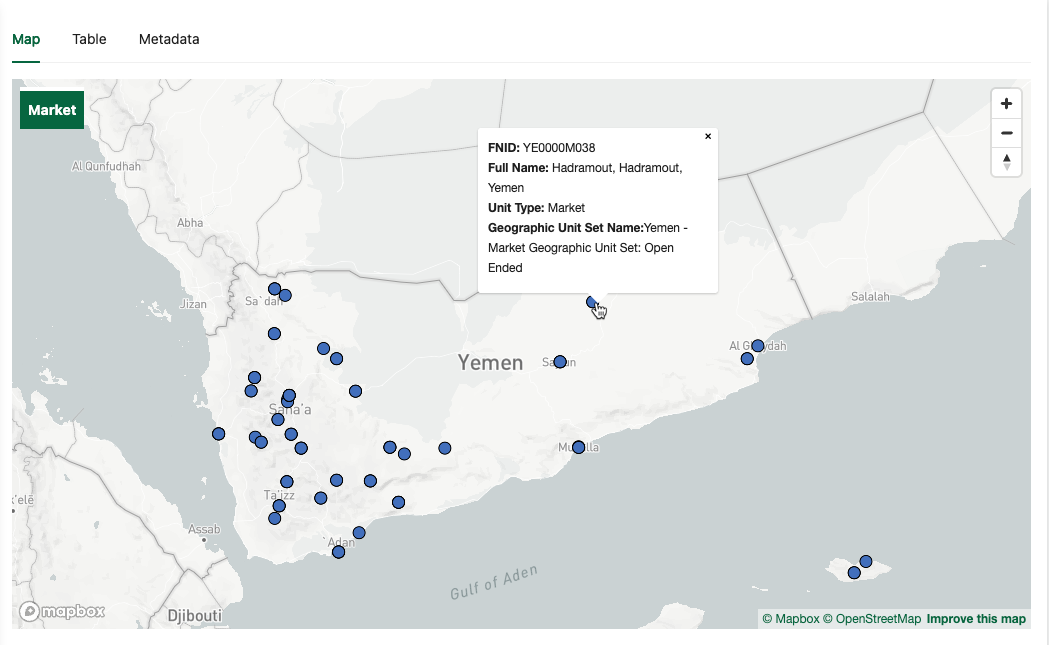Viewport: 1049px width, 645px height.
Task: Open the Metadata tab
Action: tap(168, 39)
